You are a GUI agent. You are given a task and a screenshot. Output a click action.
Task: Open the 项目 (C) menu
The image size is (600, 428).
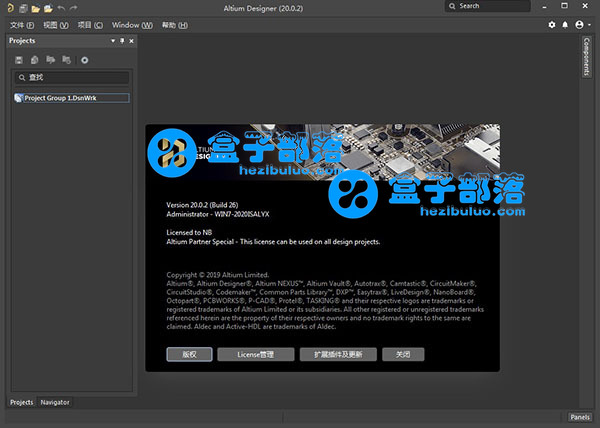coord(90,25)
